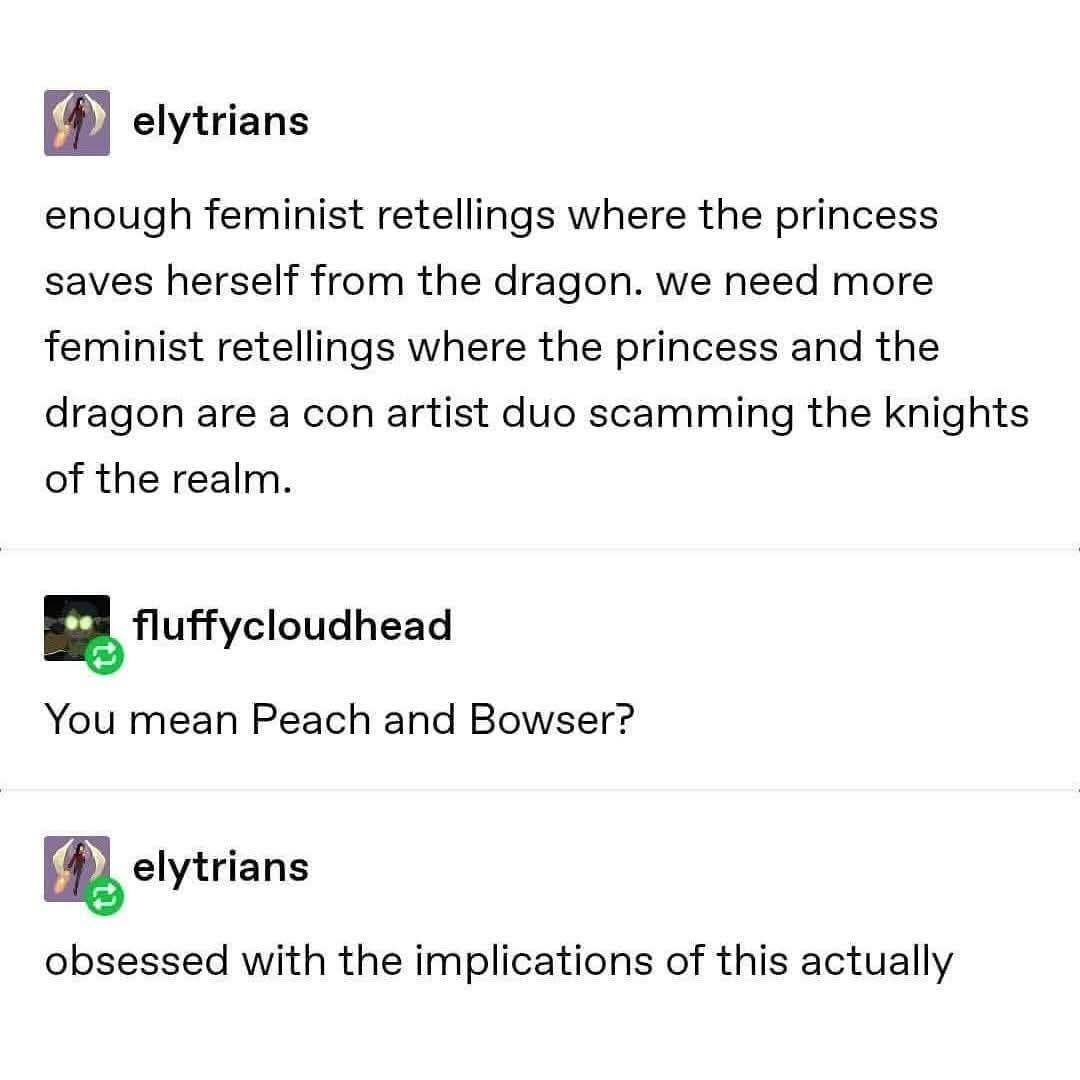
Task: Click the 'obsessed with the implications' reply text
Action: point(498,961)
